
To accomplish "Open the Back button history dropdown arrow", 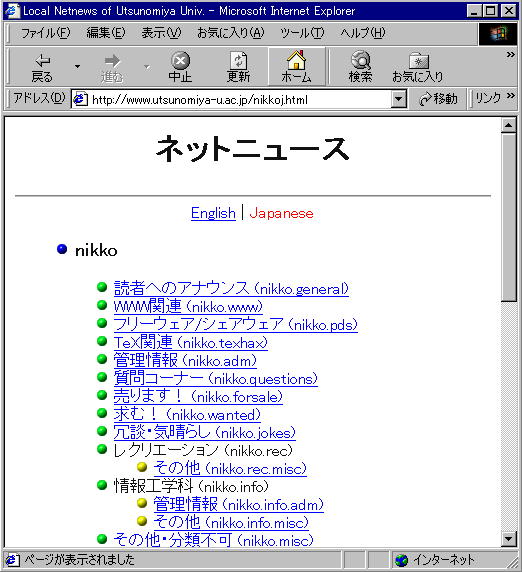I will click(77, 66).
